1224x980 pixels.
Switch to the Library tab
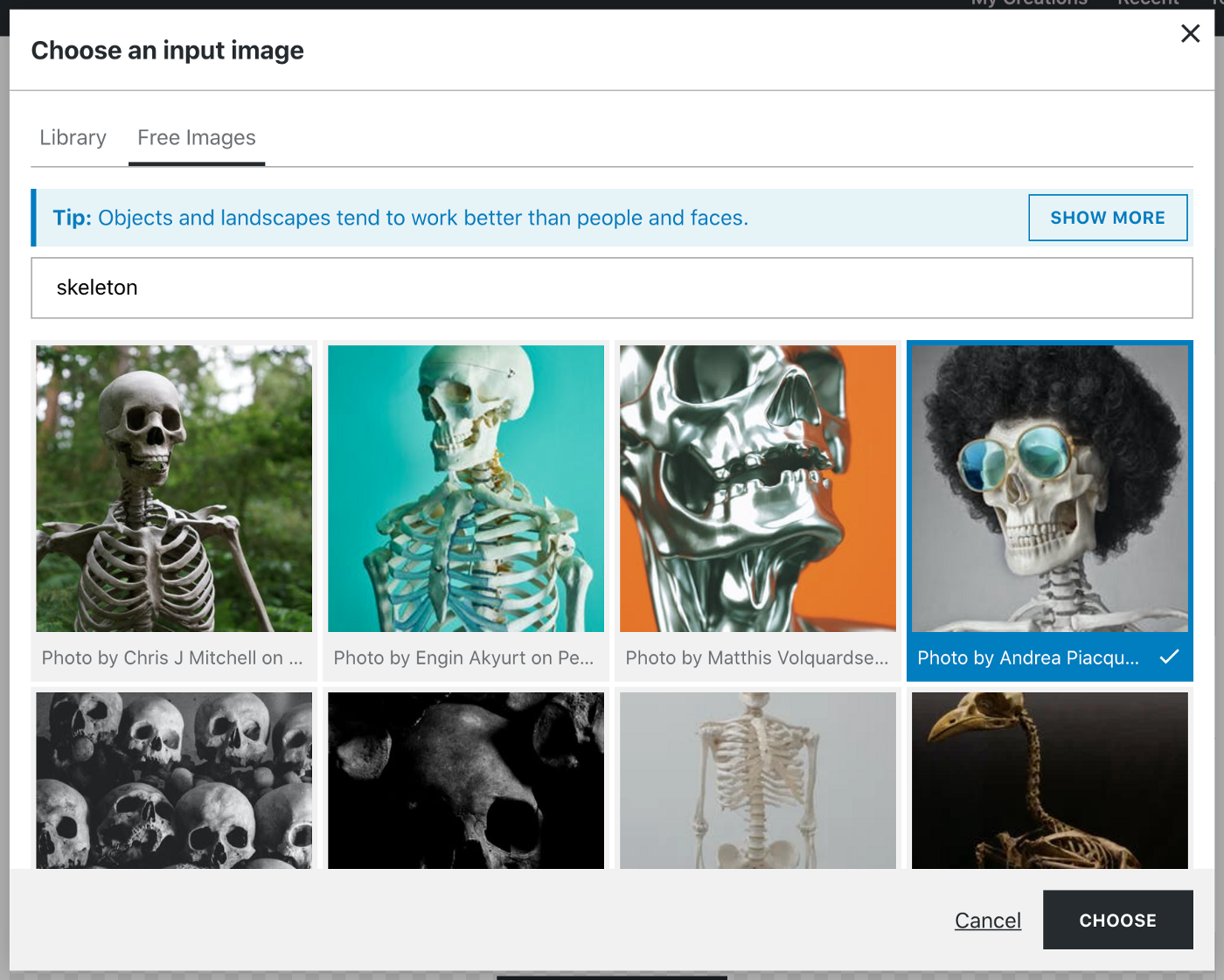(73, 137)
